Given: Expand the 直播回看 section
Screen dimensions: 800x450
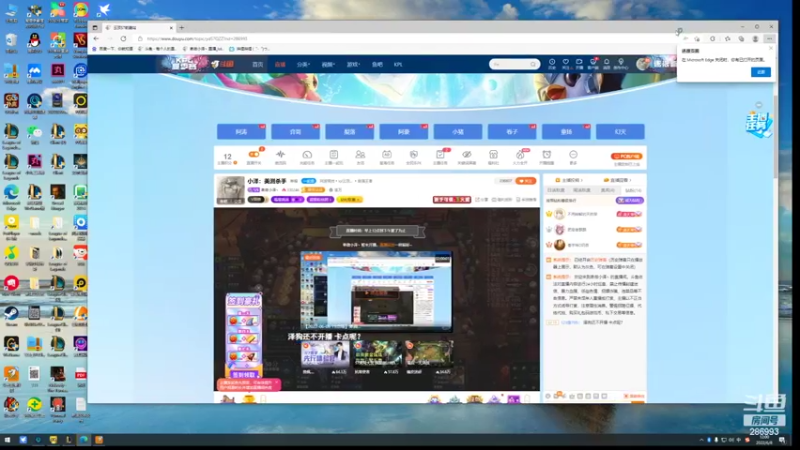Looking at the screenshot, I should [617, 180].
